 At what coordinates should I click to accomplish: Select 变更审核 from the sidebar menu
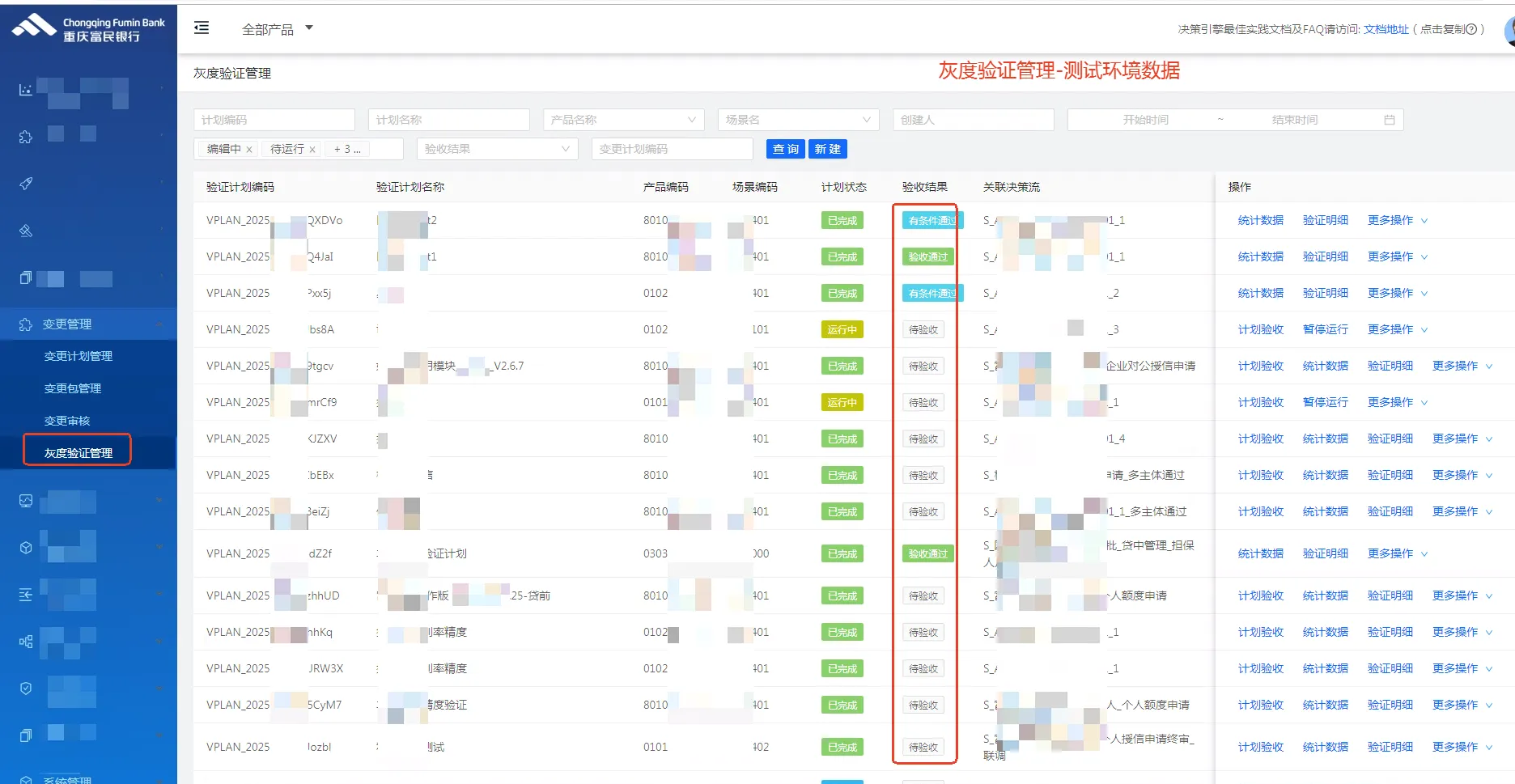pos(67,421)
